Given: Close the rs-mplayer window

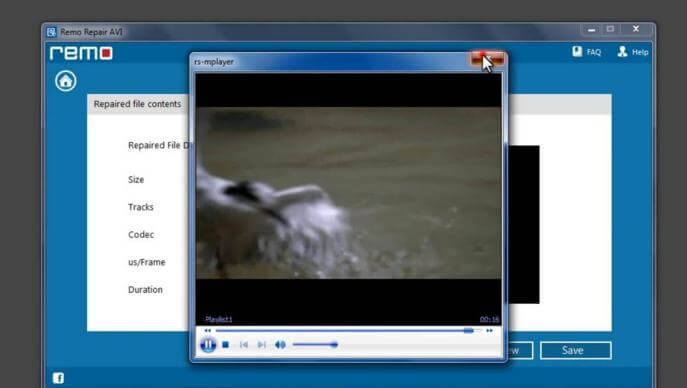Looking at the screenshot, I should (487, 59).
